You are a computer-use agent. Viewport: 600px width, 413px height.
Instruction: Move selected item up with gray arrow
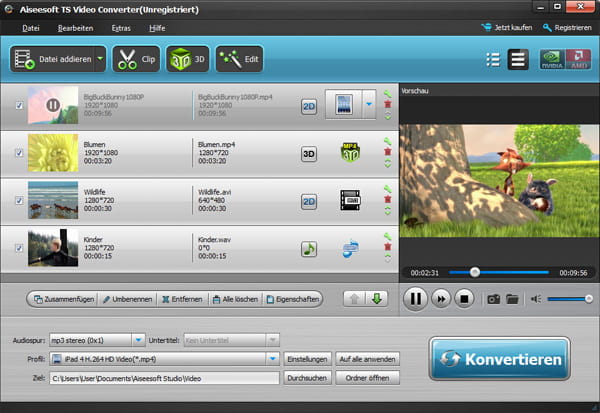pyautogui.click(x=354, y=299)
